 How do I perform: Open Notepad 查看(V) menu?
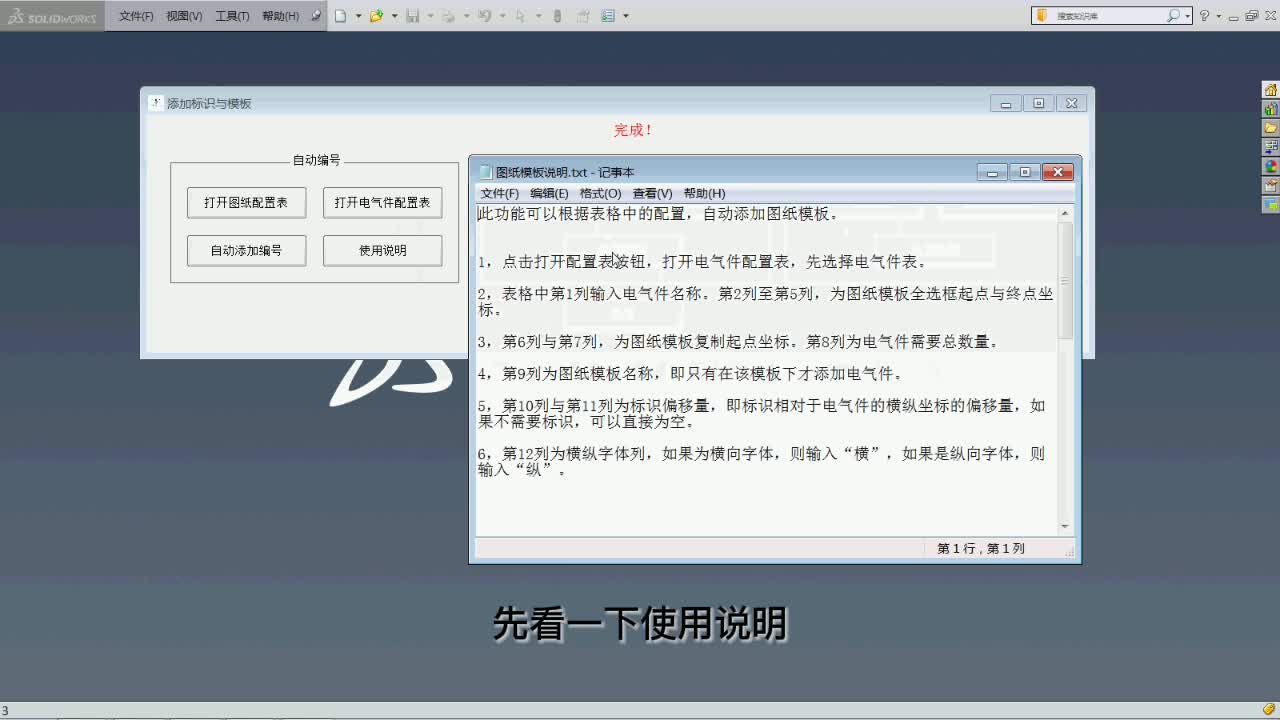click(x=652, y=193)
